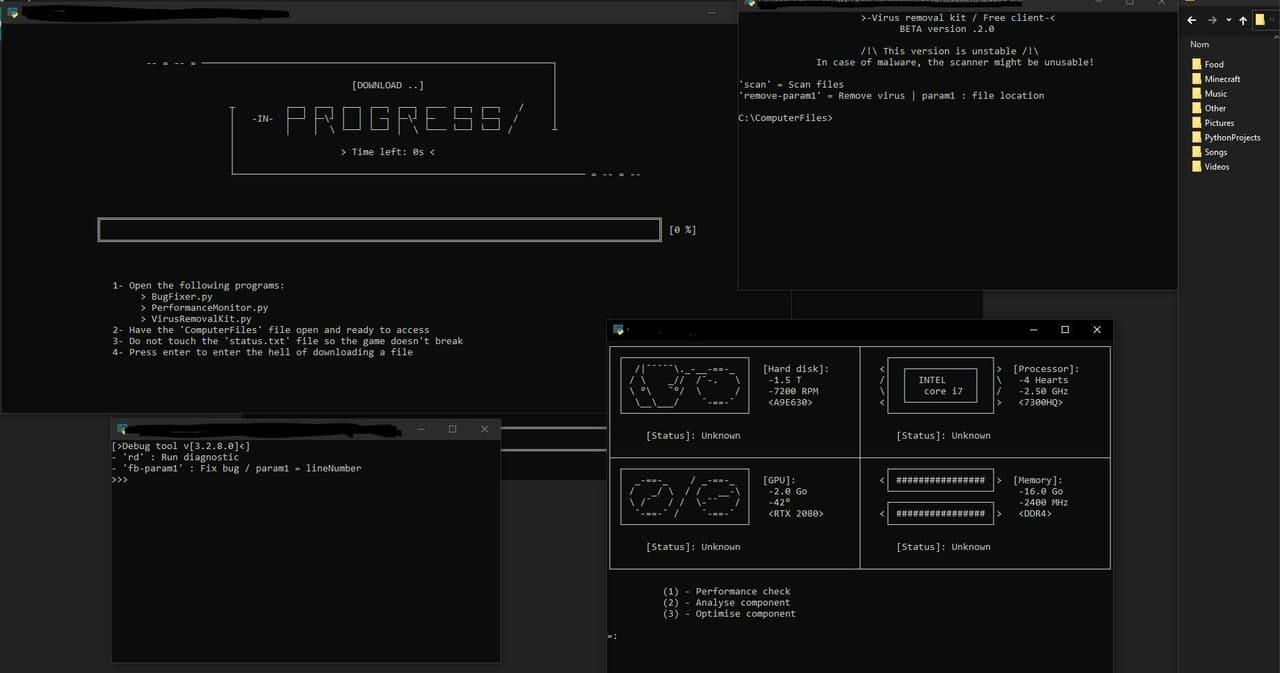This screenshot has width=1280, height=673.
Task: Click the '> BugFixer.py' line
Action: click(177, 297)
